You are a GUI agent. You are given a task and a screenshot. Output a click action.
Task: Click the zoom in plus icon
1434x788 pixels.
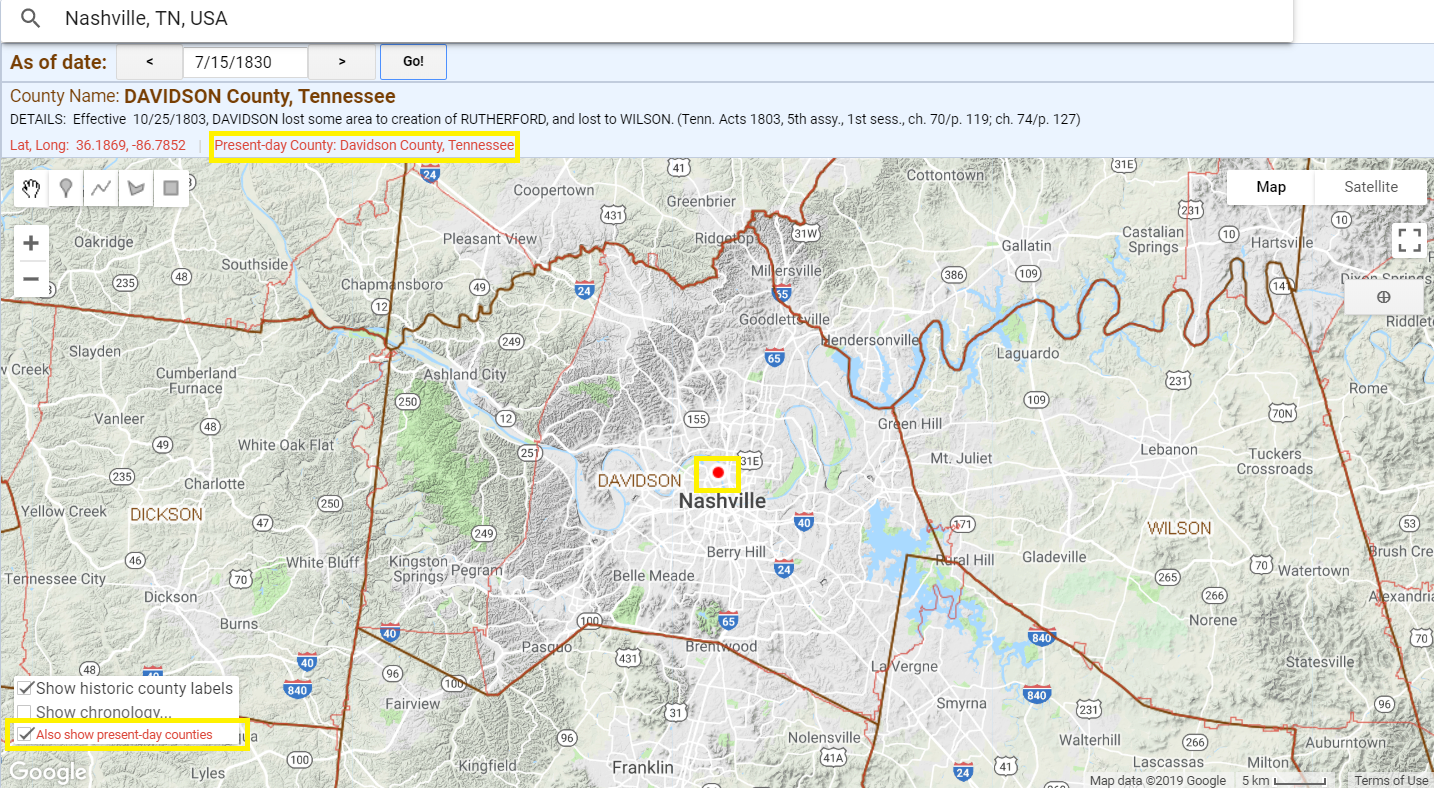coord(31,242)
